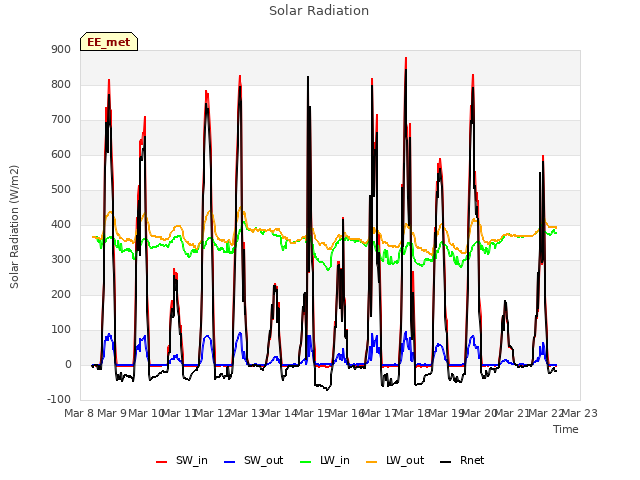Click the 600 y-axis tick label
Viewport: 640px width, 480px height.
click(x=61, y=154)
